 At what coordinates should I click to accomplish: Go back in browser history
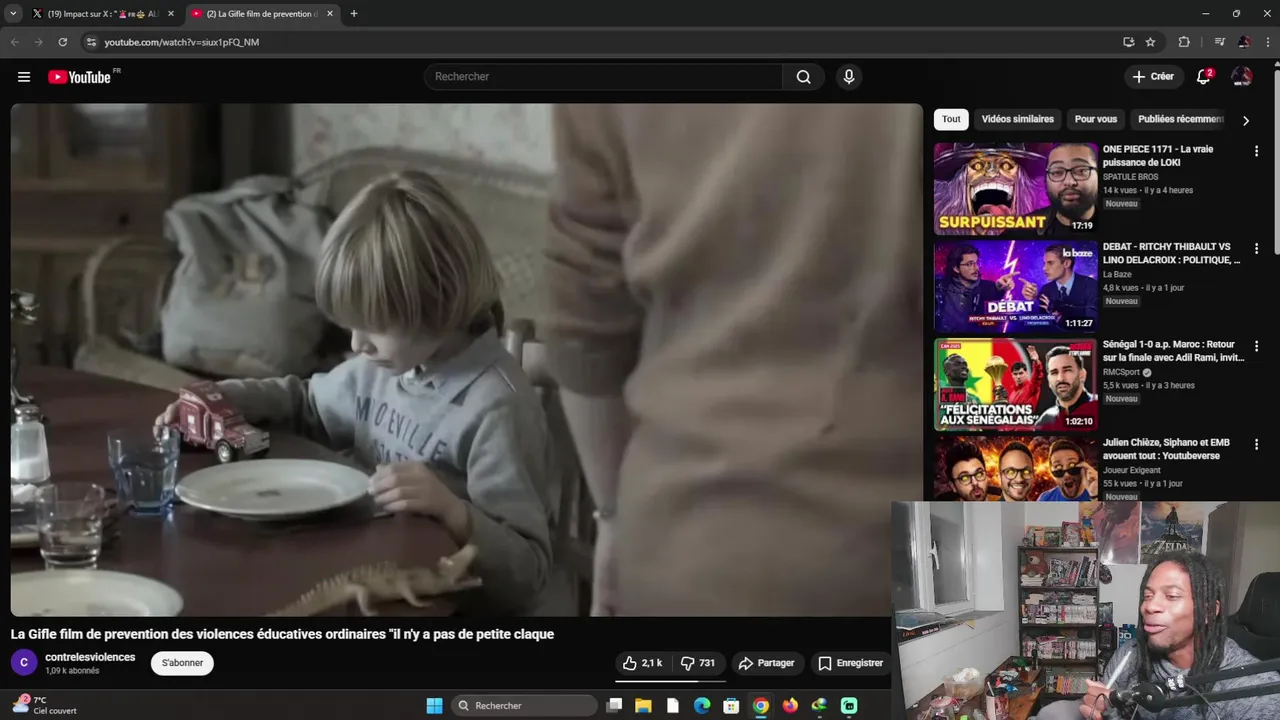tap(15, 42)
